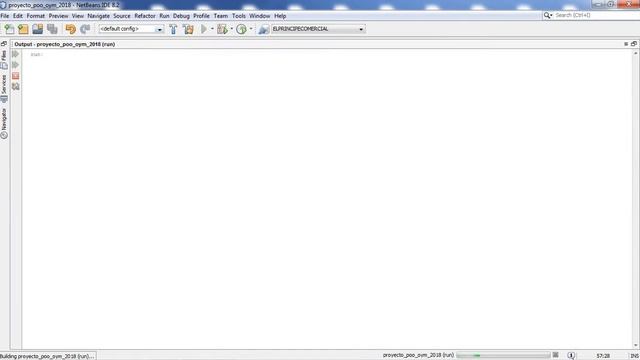
Task: Click the Build Project hammer icon
Action: pos(173,29)
